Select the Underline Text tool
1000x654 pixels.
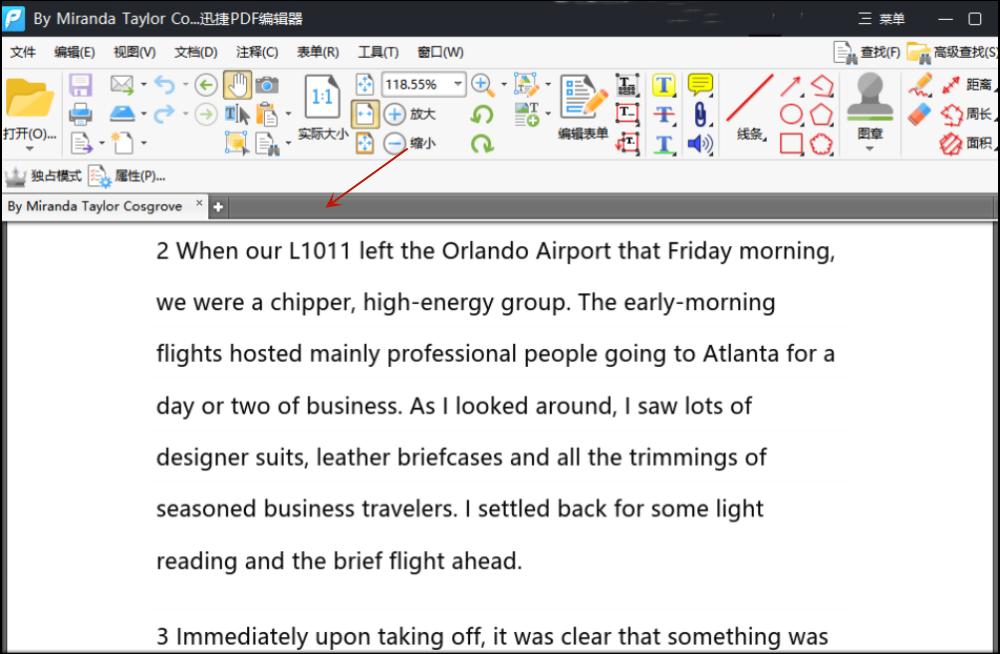[x=664, y=144]
